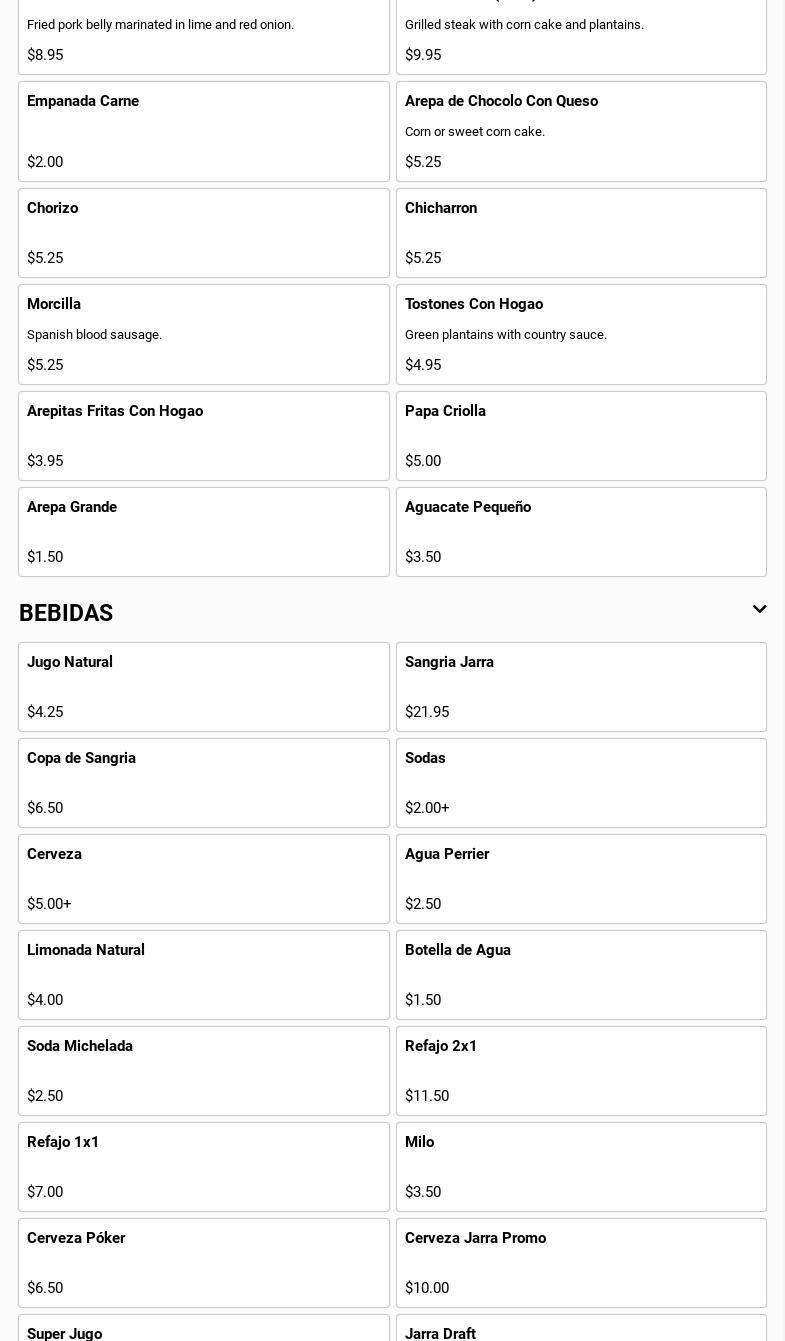Choose the Chorizo item card
The width and height of the screenshot is (785, 1341).
203,233
